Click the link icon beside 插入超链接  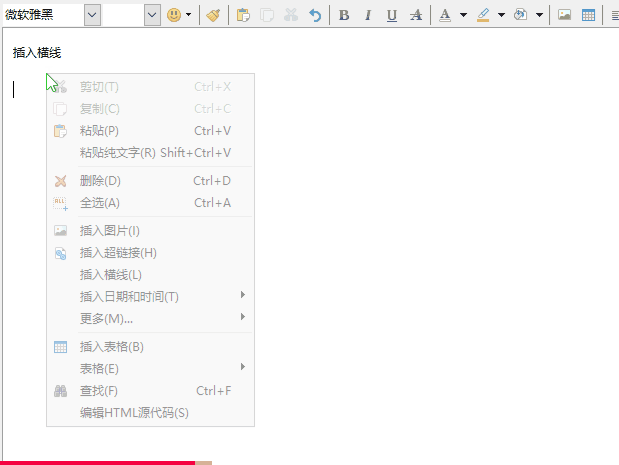pos(60,253)
